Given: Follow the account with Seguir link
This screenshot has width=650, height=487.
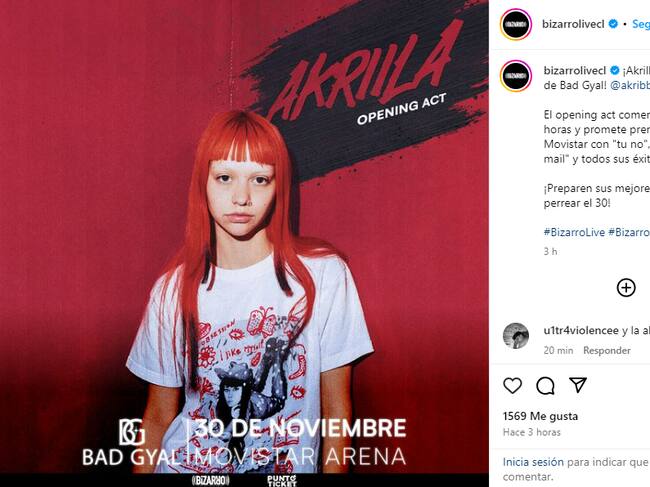Looking at the screenshot, I should coord(641,24).
